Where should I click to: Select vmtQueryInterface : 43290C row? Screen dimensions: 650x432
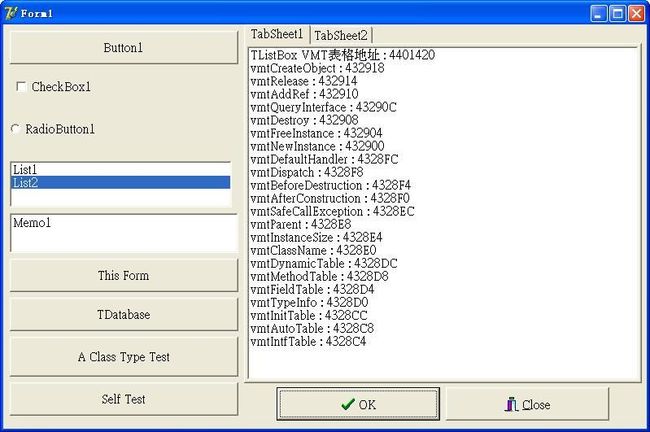click(443, 107)
